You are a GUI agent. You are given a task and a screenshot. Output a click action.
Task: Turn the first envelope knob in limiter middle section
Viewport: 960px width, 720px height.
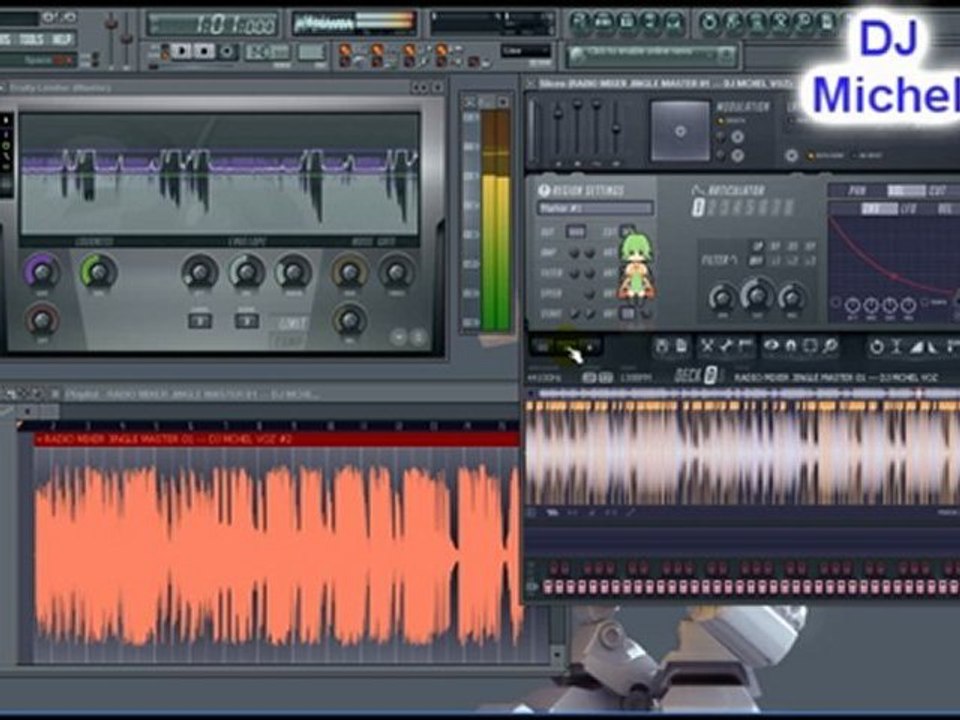[200, 272]
